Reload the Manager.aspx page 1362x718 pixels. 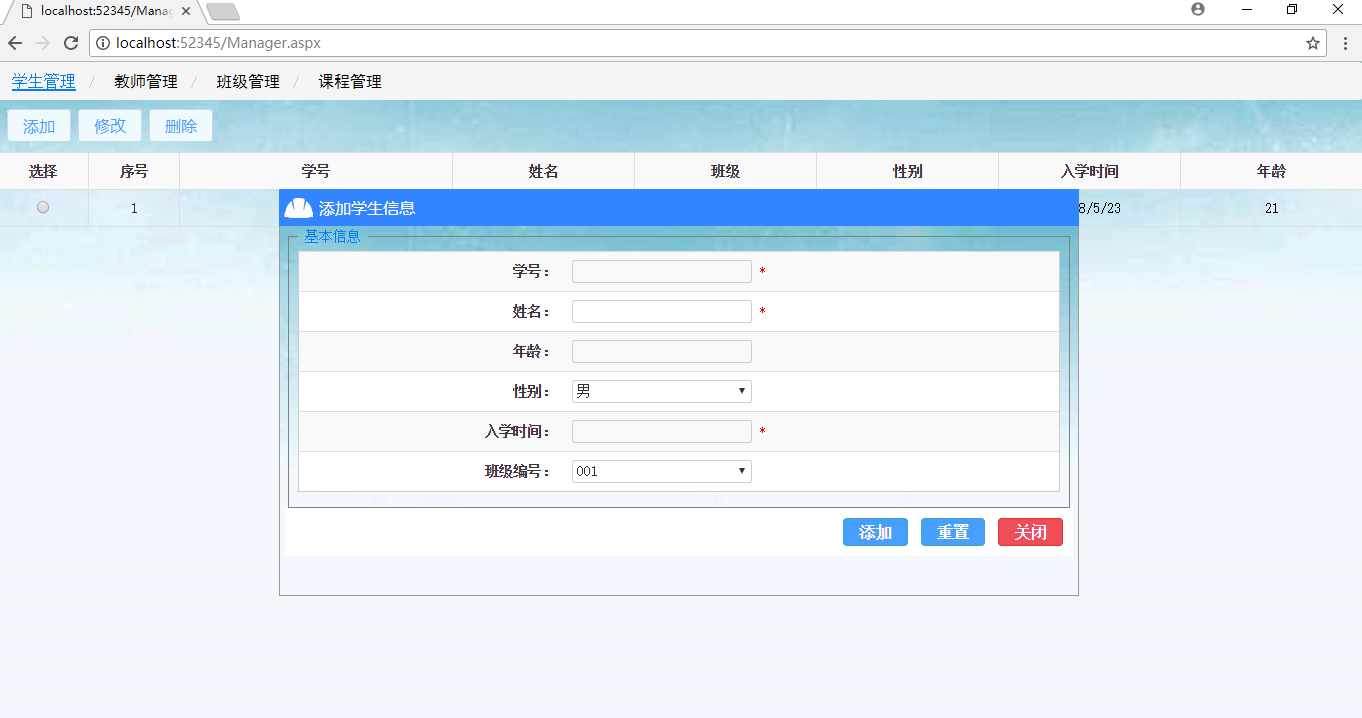pos(71,43)
